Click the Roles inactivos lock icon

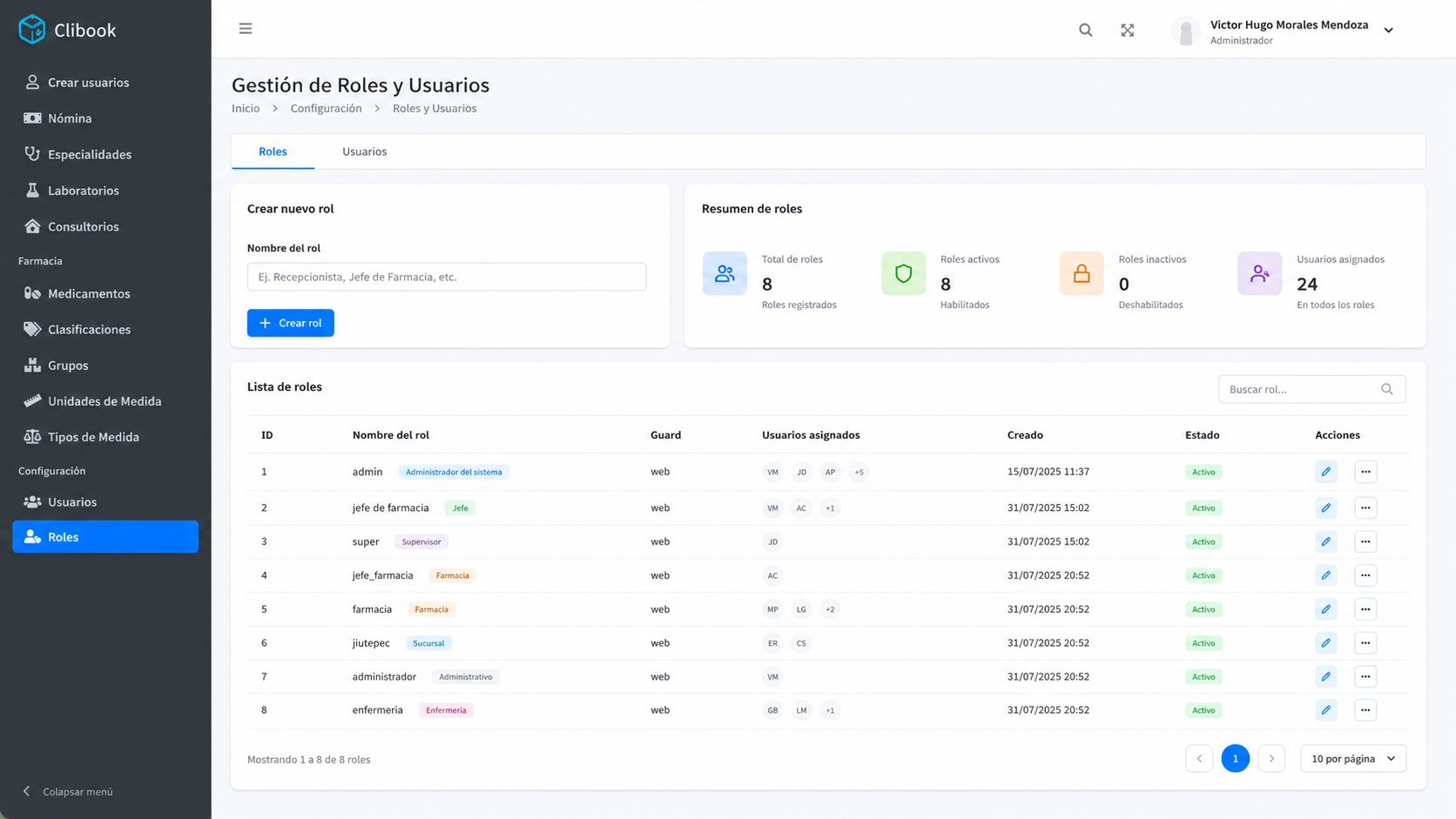click(1082, 273)
